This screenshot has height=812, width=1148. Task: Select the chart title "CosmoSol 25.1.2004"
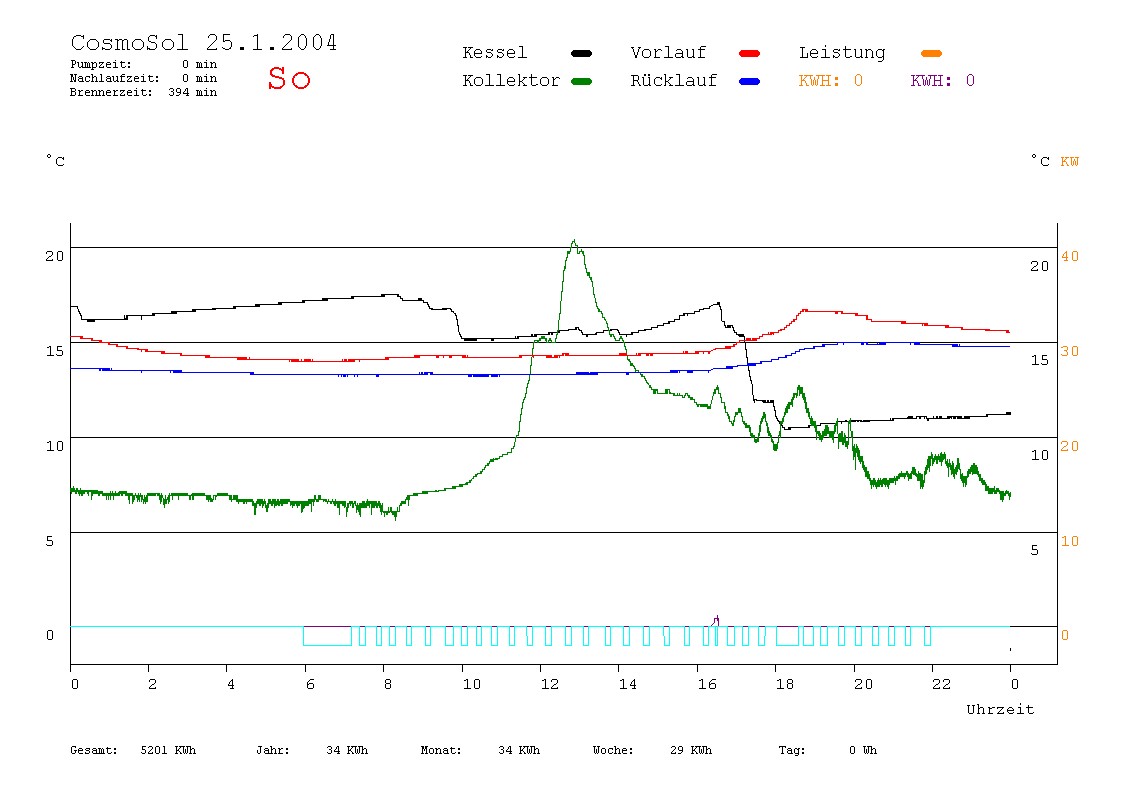(x=204, y=42)
